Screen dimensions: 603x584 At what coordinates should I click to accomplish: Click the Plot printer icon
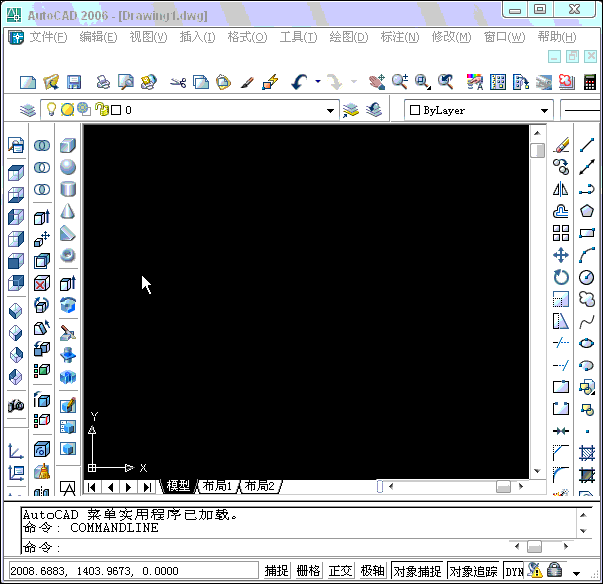coord(103,82)
